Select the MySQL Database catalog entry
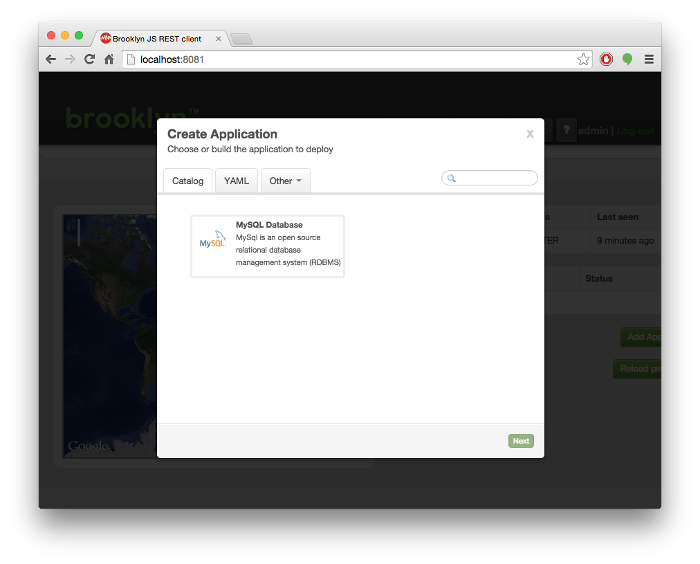 268,246
